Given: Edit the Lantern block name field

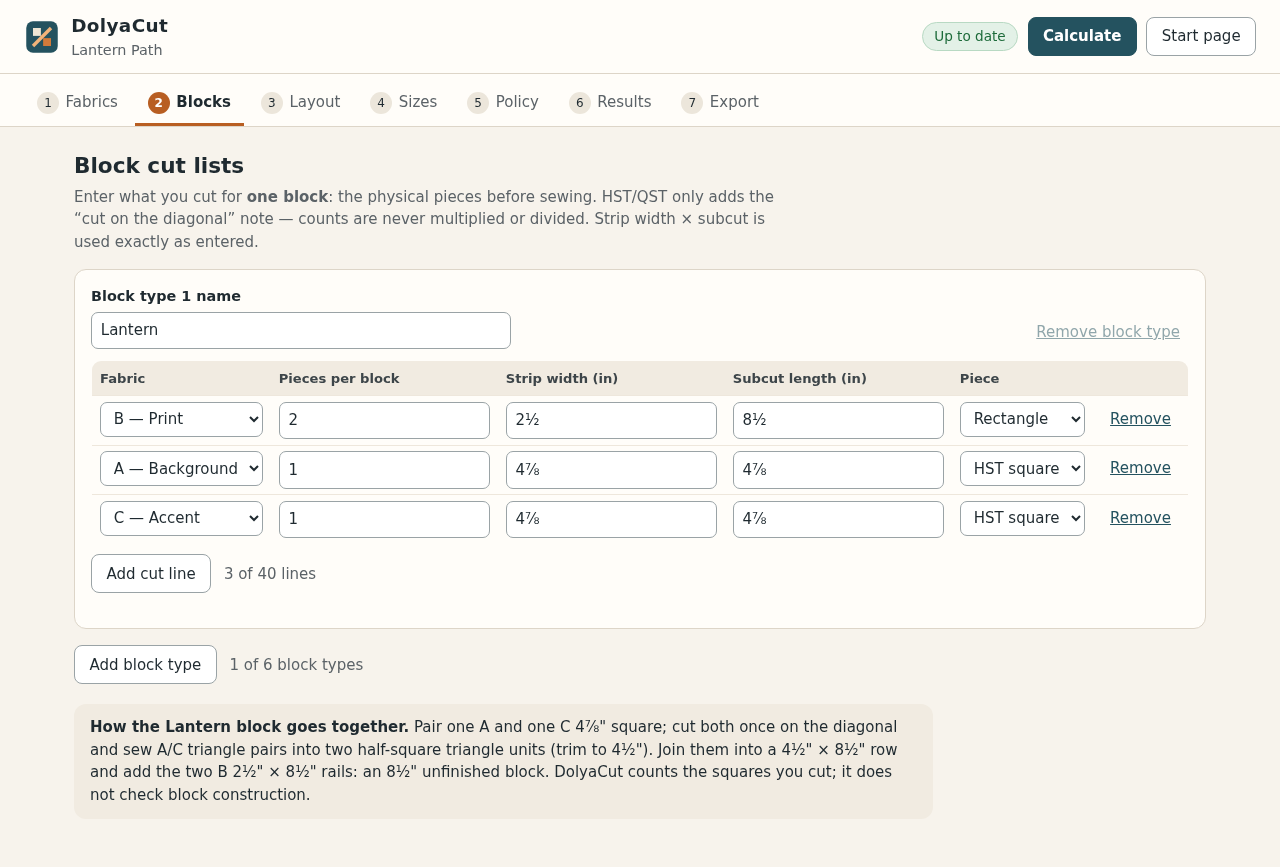Looking at the screenshot, I should [x=301, y=330].
